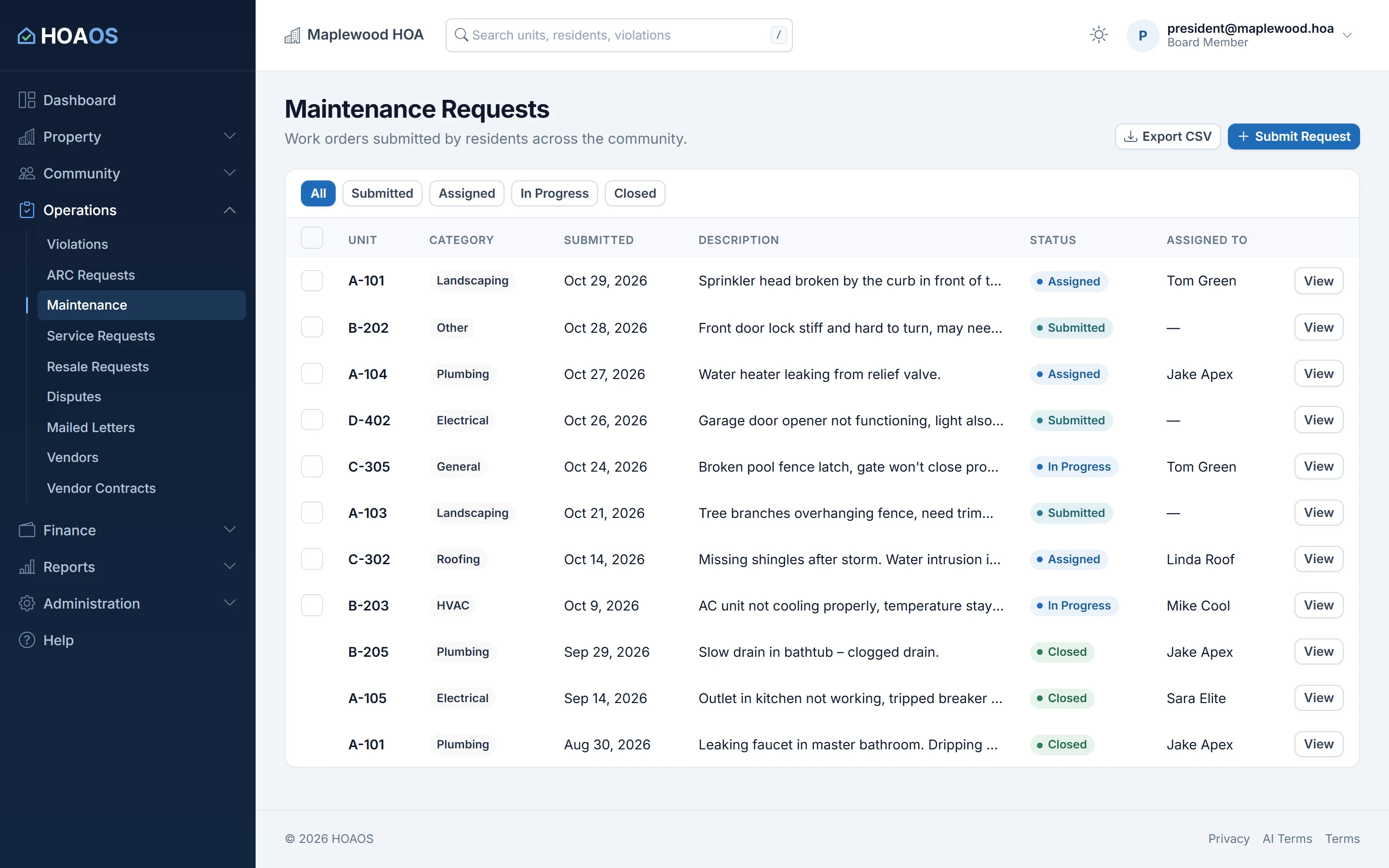Expand the Finance menu chevron
This screenshot has width=1389, height=868.
pyautogui.click(x=230, y=529)
